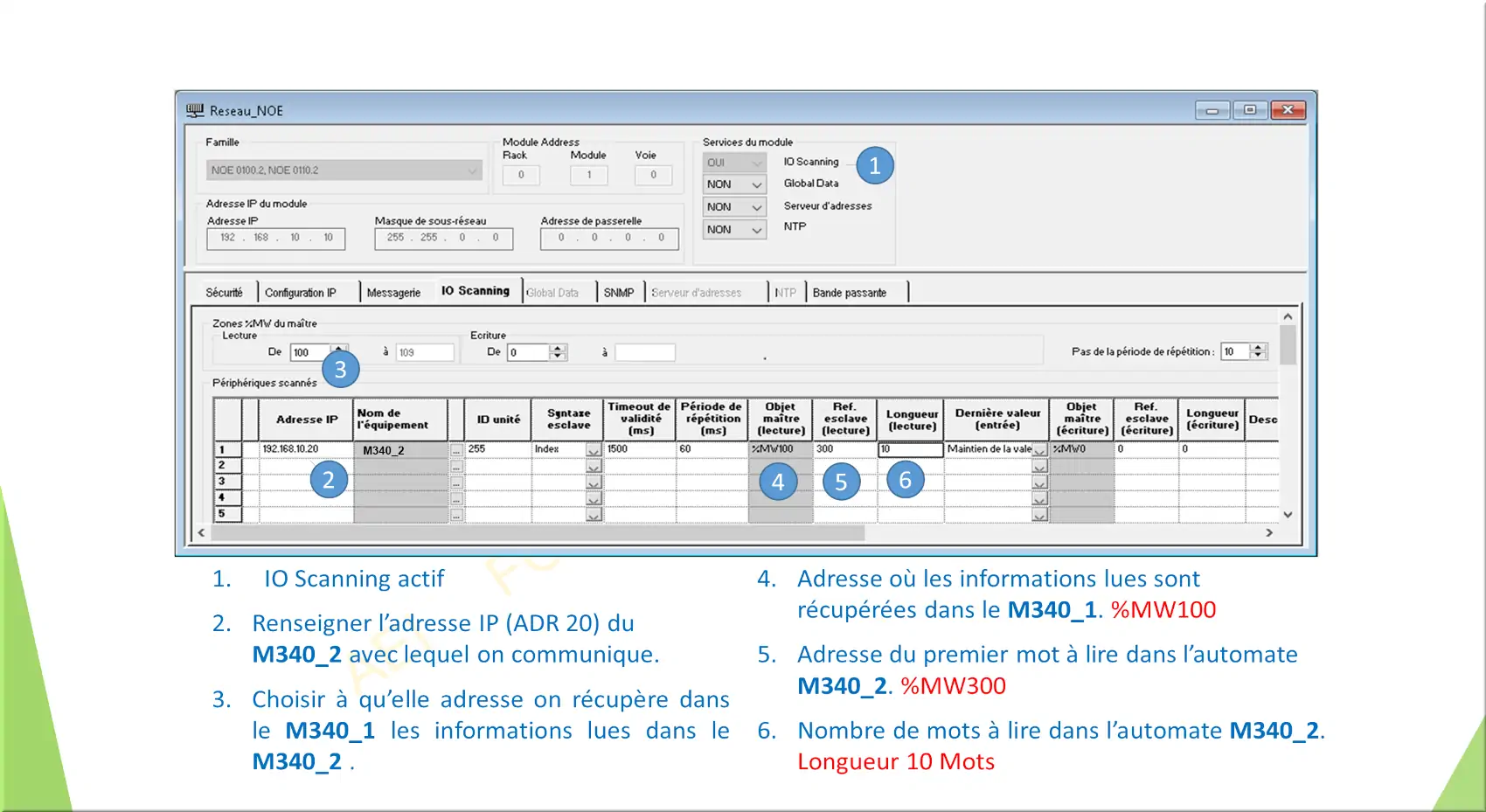Click the IP address cell 192.168.10.20
Image resolution: width=1486 pixels, height=812 pixels.
(x=306, y=449)
